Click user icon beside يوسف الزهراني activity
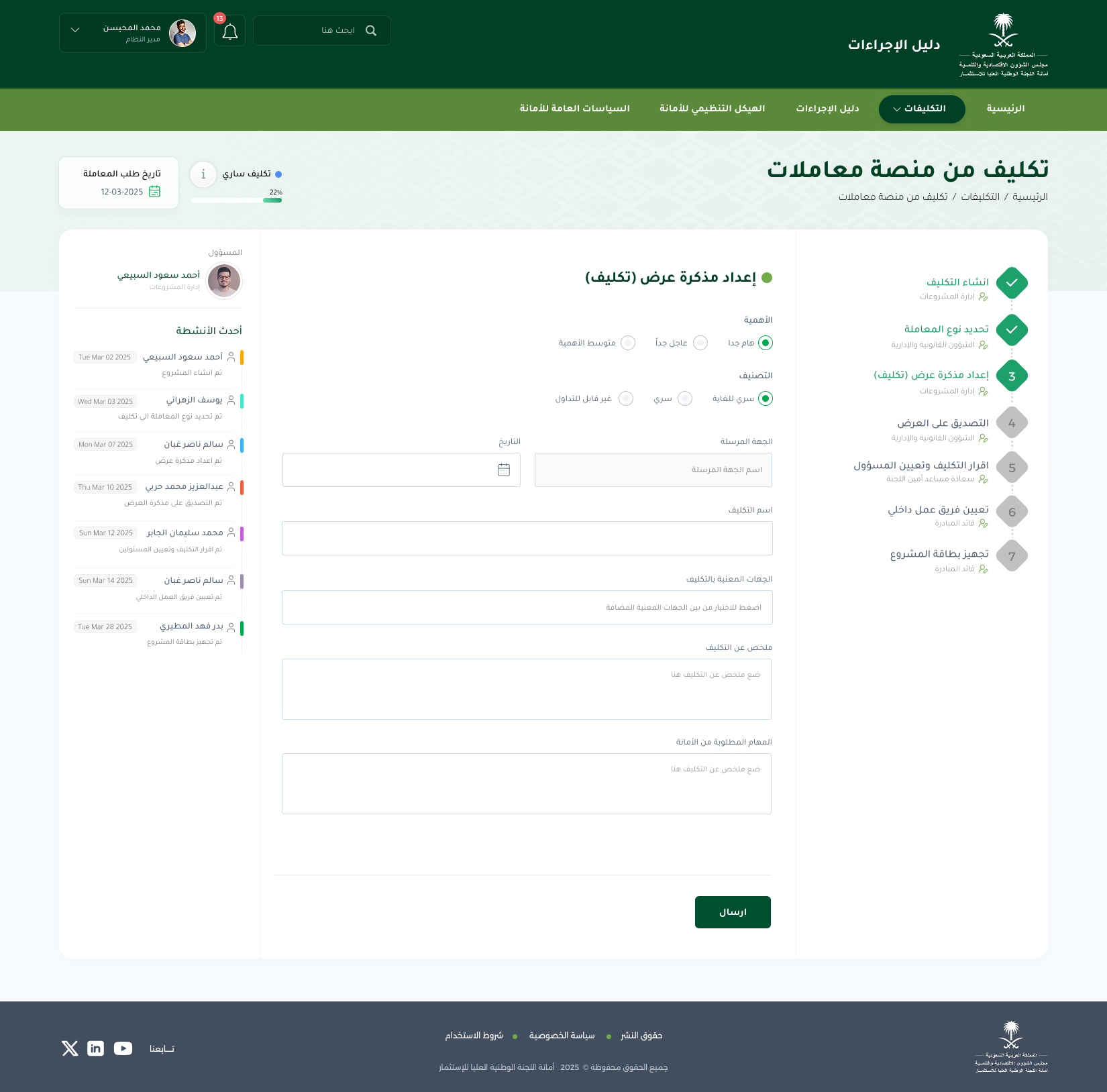 [x=231, y=400]
